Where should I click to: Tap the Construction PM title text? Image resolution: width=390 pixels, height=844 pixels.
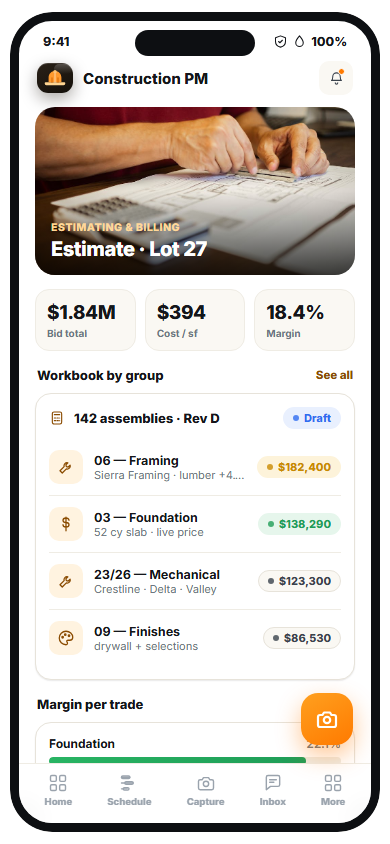point(145,79)
